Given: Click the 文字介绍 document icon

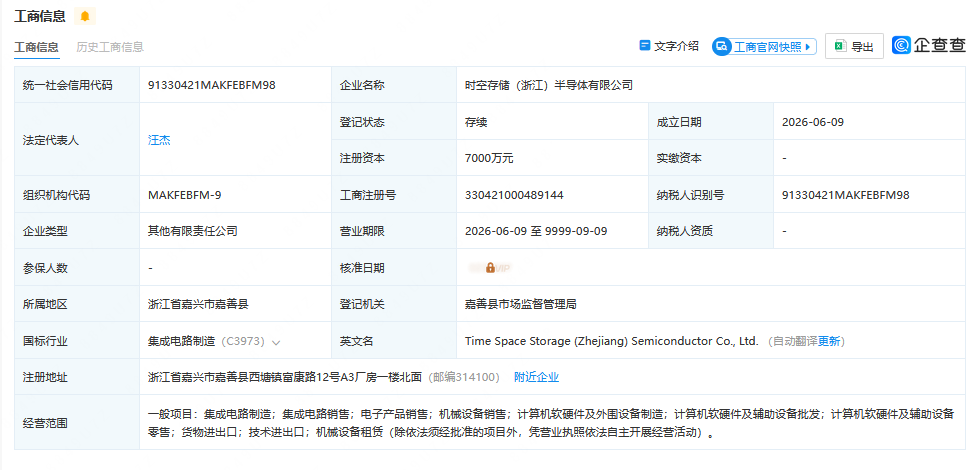Looking at the screenshot, I should [645, 46].
